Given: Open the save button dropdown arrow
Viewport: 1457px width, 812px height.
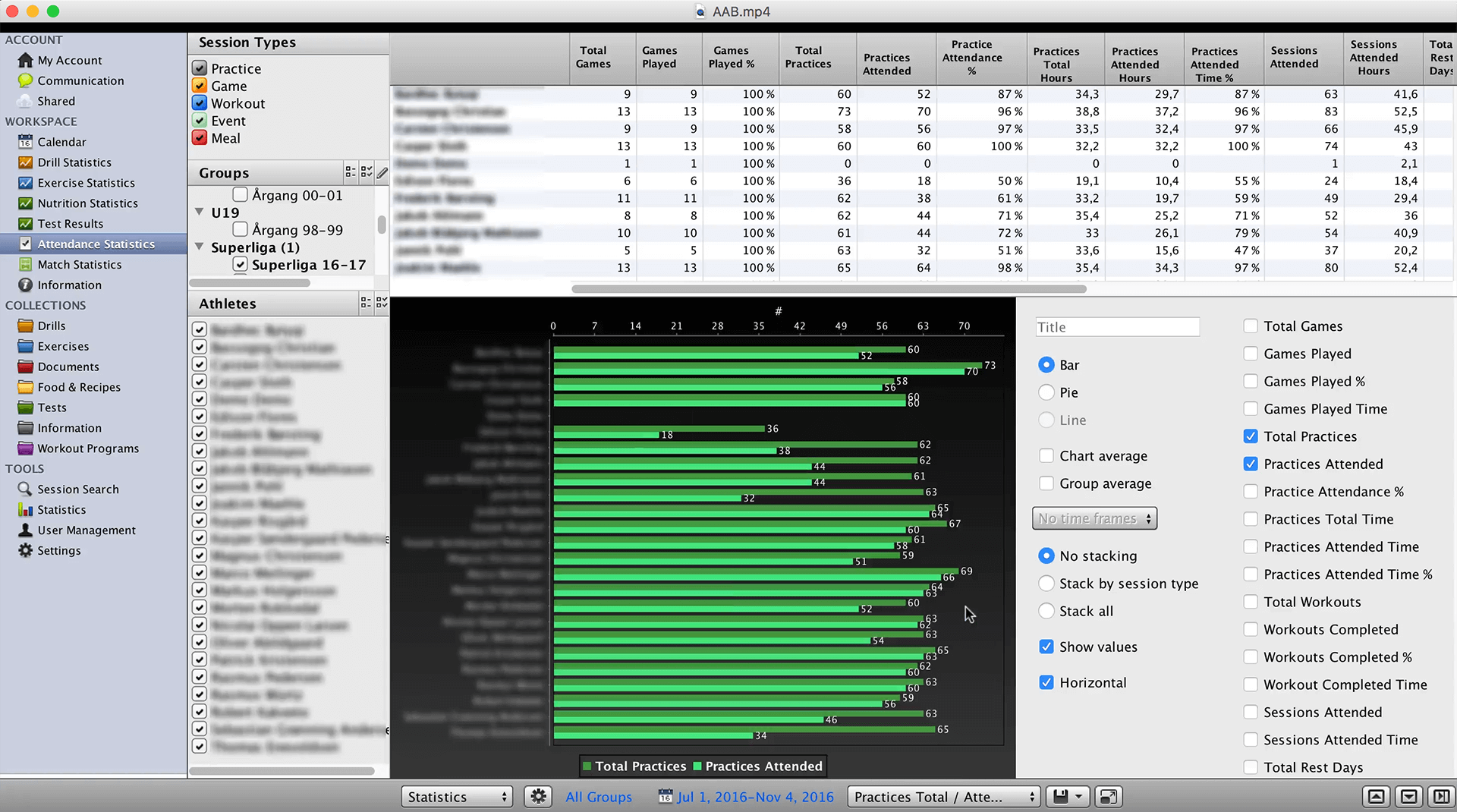Looking at the screenshot, I should pos(1078,797).
